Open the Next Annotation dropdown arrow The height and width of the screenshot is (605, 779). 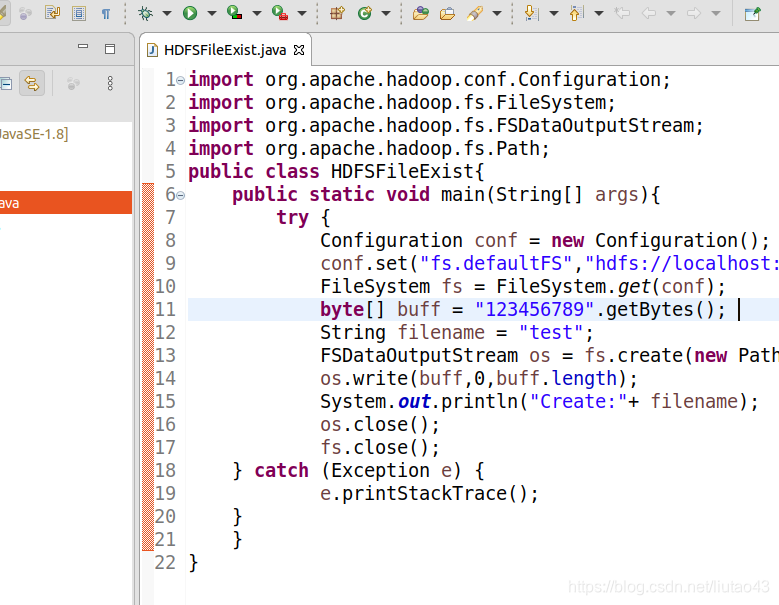553,13
